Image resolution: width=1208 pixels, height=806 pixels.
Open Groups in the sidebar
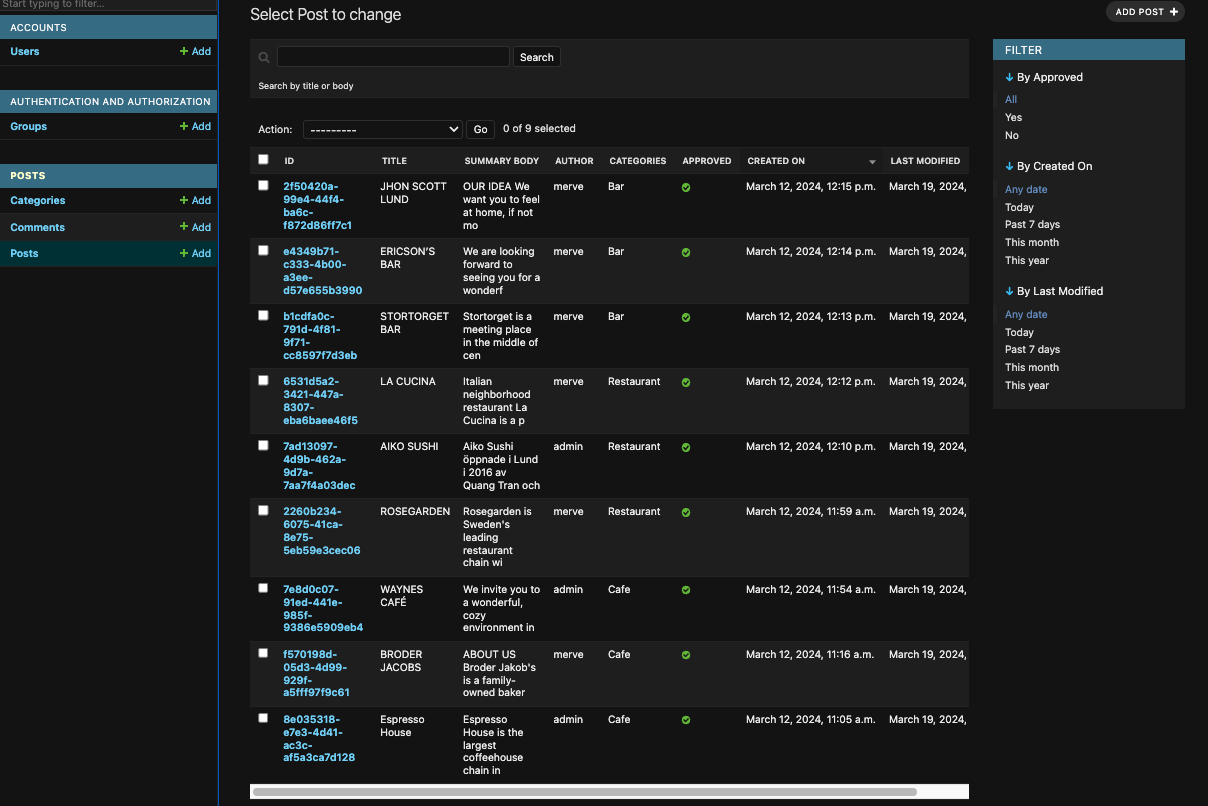coord(29,126)
